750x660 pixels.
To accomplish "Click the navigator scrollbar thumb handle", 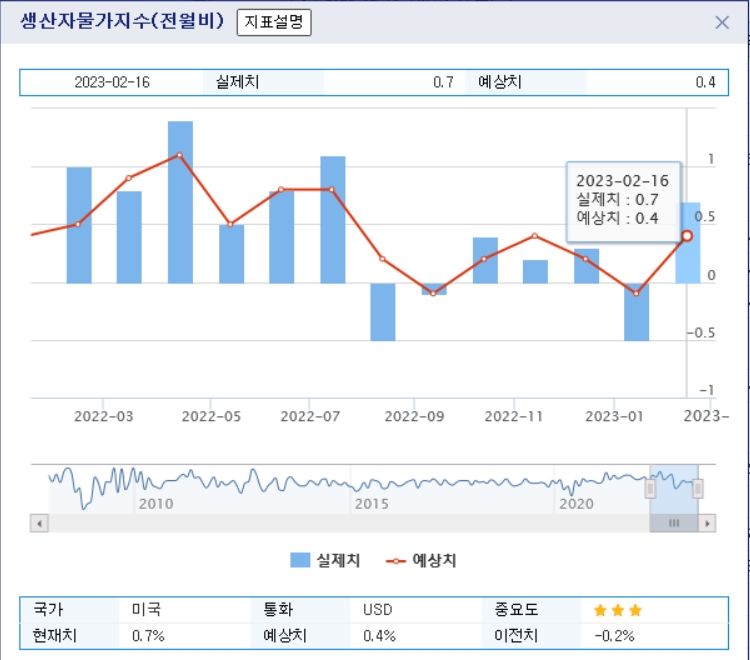I will click(x=673, y=523).
